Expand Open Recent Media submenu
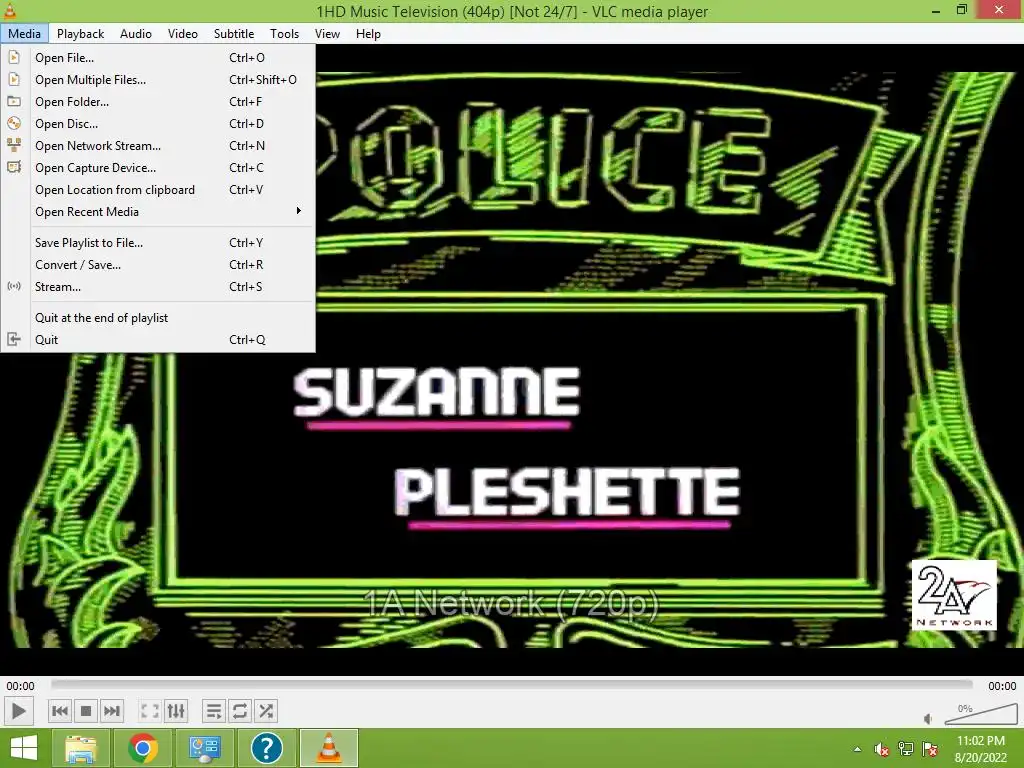1024x768 pixels. [158, 212]
